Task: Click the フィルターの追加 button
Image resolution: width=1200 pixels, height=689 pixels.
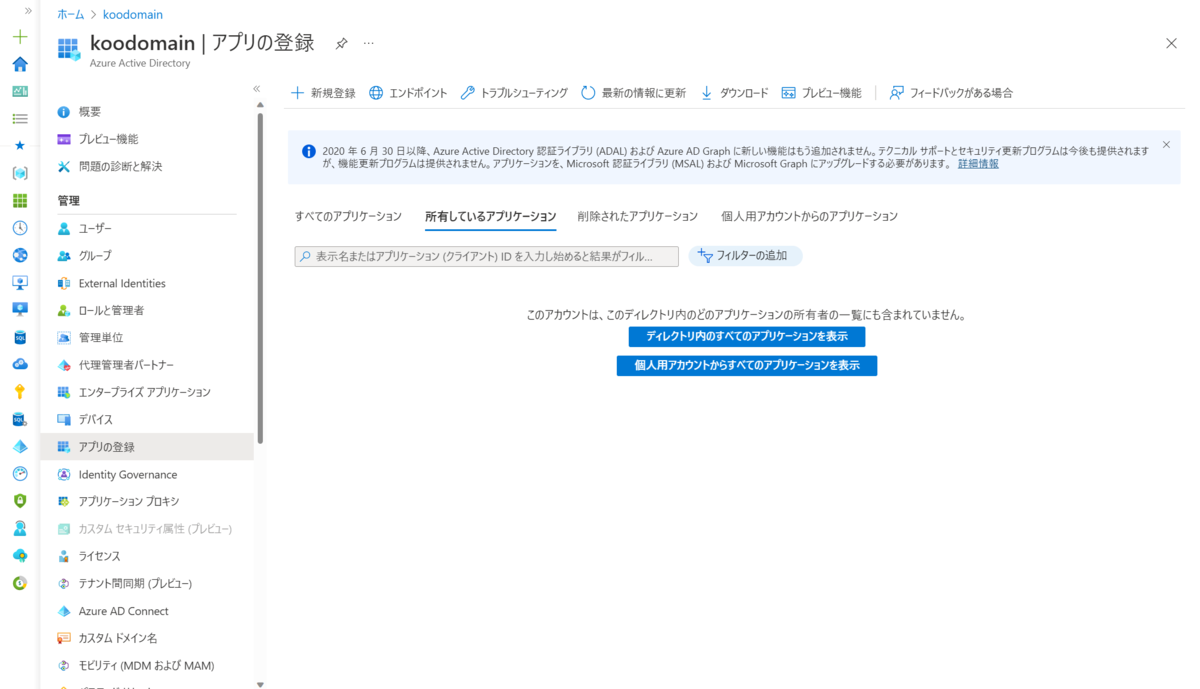Action: pyautogui.click(x=745, y=256)
